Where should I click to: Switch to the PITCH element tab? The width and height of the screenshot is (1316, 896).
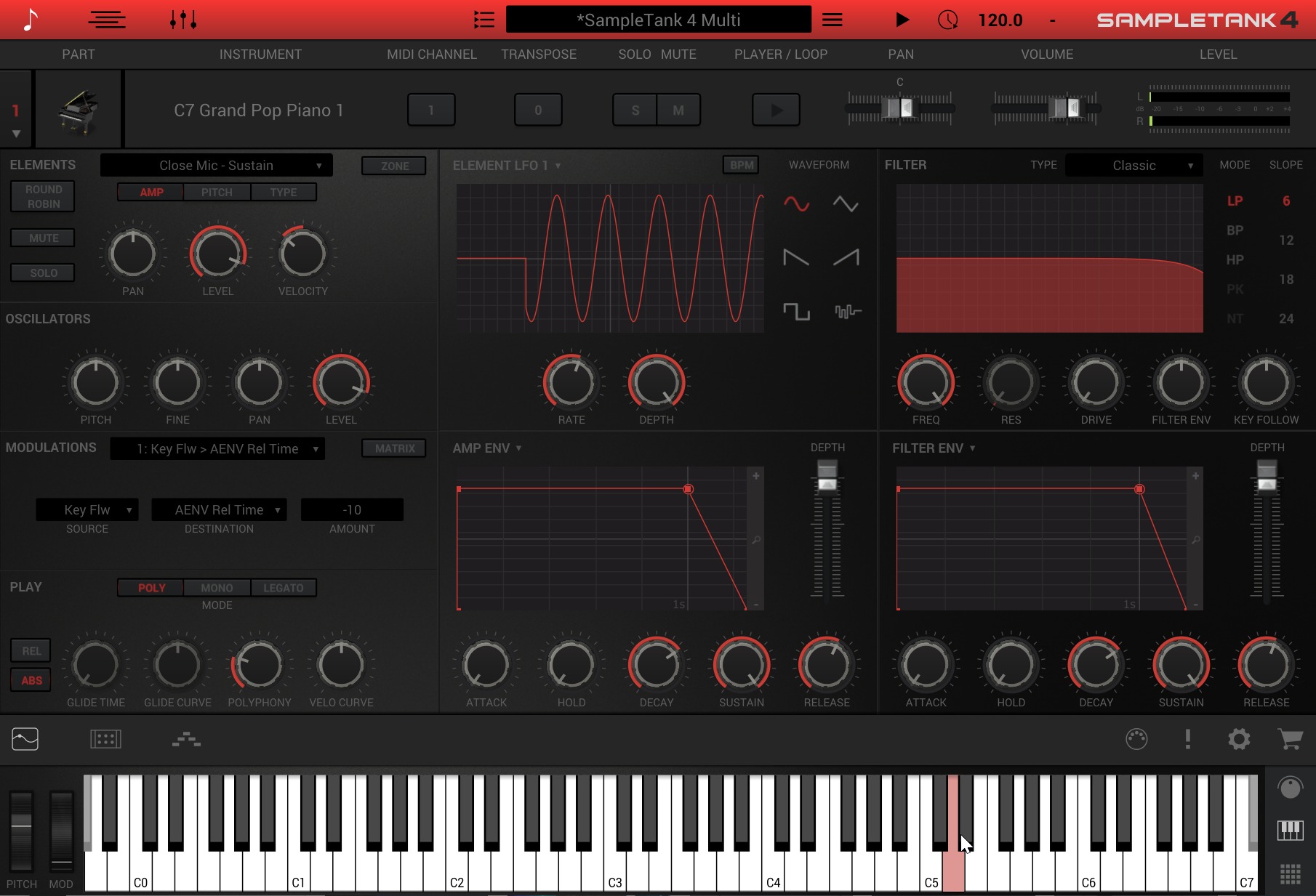tap(217, 193)
